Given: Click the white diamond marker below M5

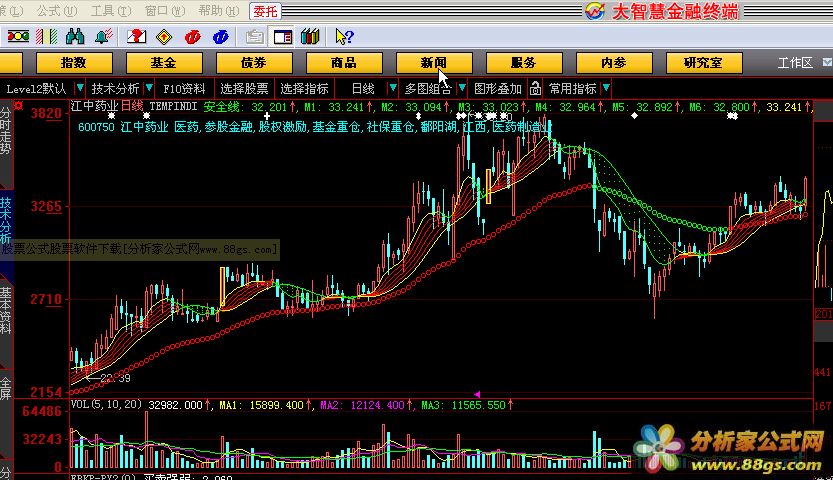Looking at the screenshot, I should [634, 115].
